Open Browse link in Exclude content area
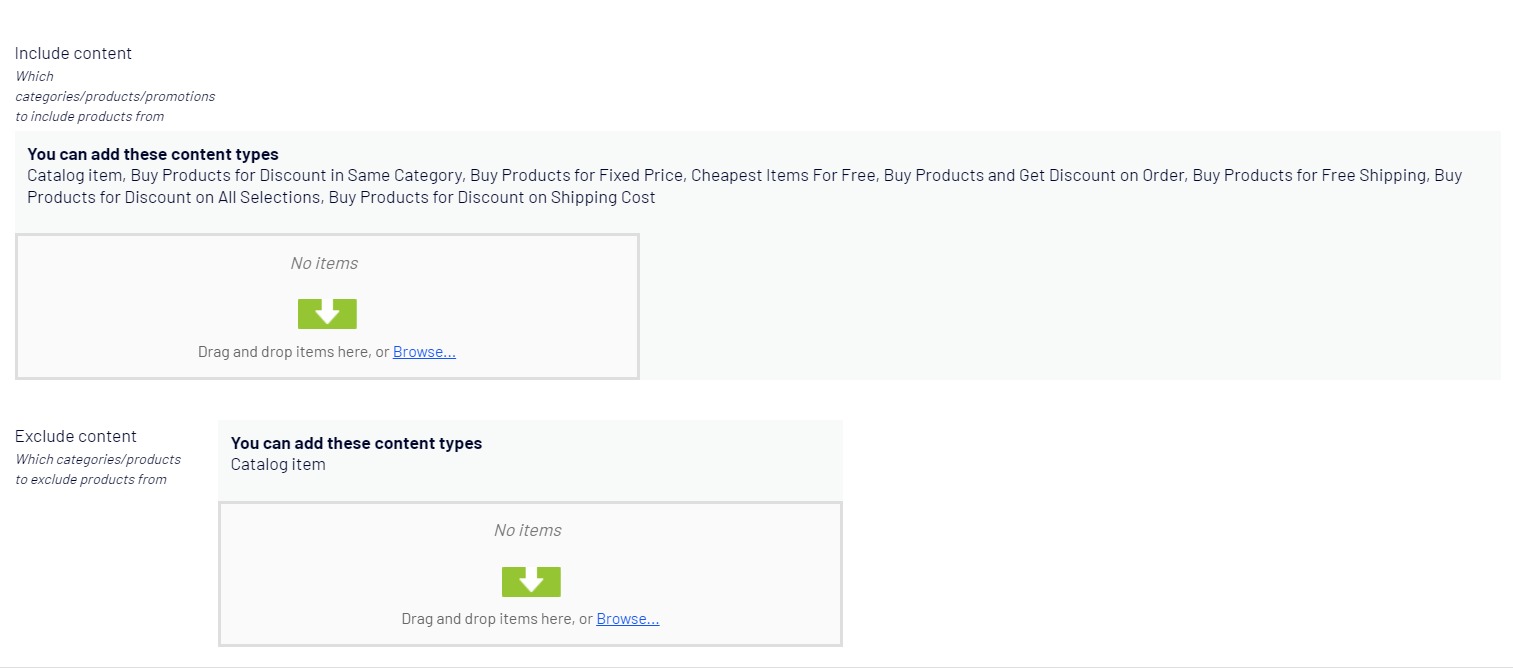The height and width of the screenshot is (671, 1513). (627, 619)
